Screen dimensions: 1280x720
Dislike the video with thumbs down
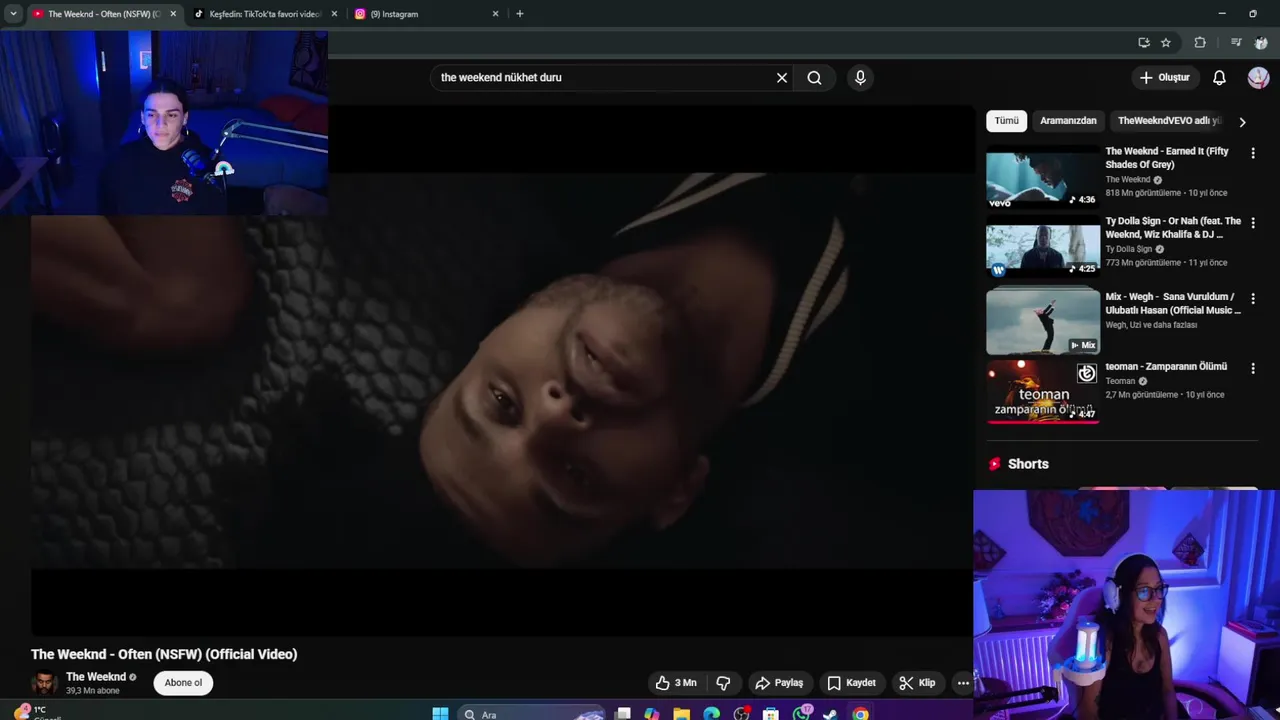pyautogui.click(x=723, y=683)
